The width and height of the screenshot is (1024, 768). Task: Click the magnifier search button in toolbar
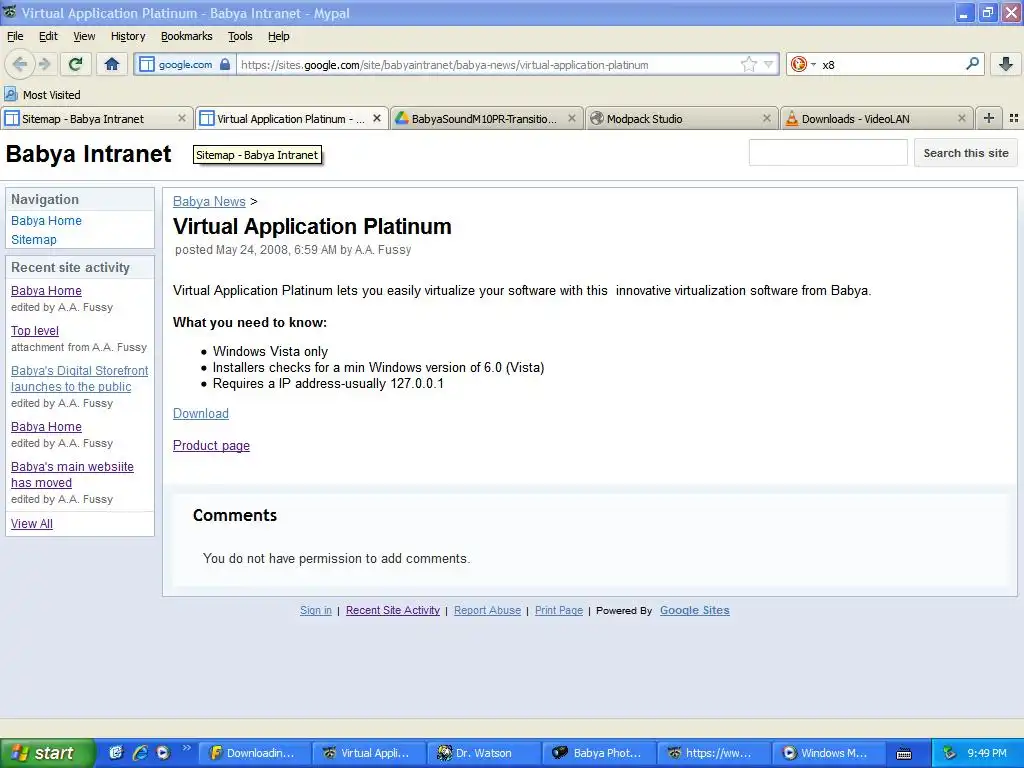click(972, 64)
